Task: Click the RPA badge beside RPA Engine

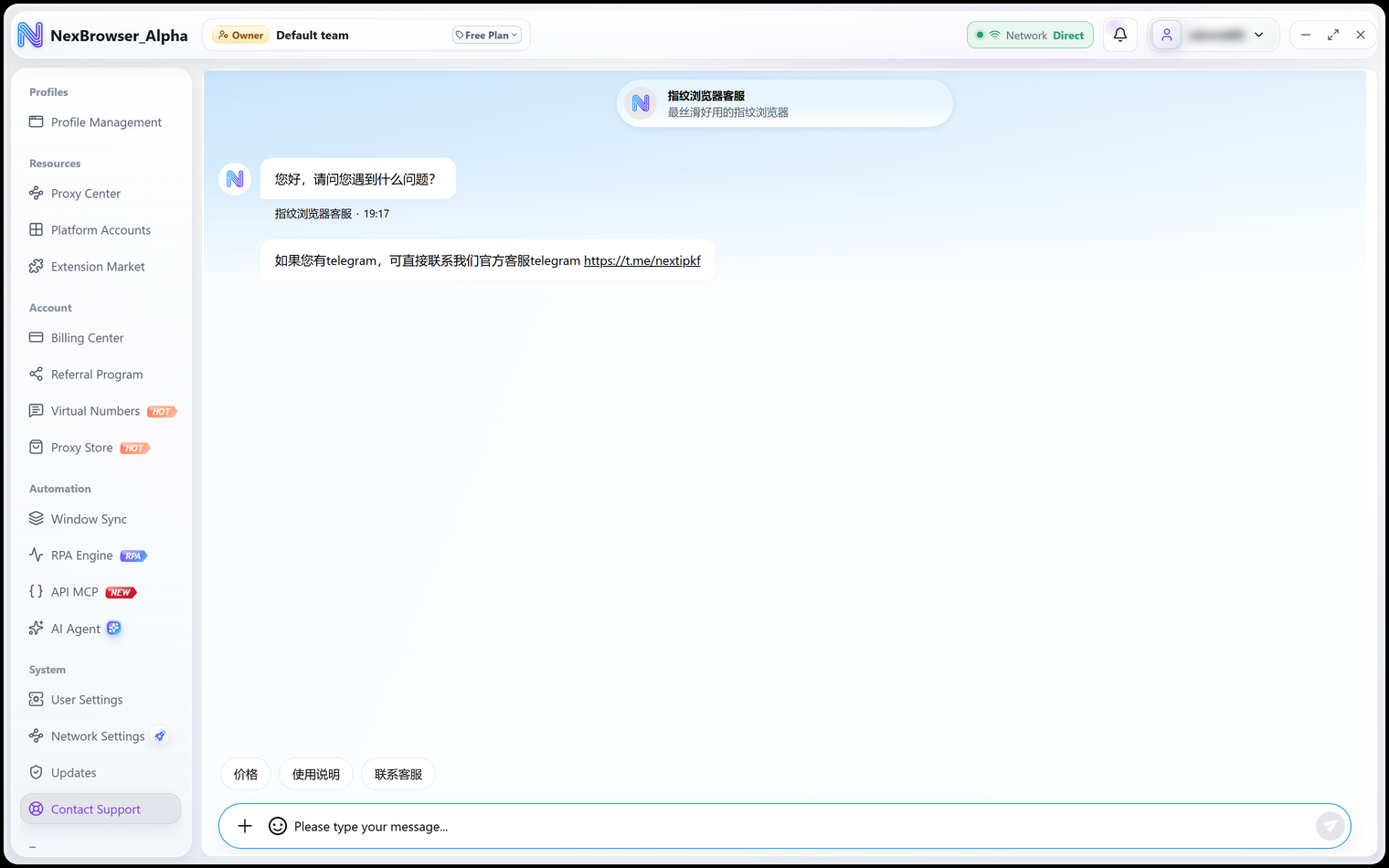Action: pos(133,556)
